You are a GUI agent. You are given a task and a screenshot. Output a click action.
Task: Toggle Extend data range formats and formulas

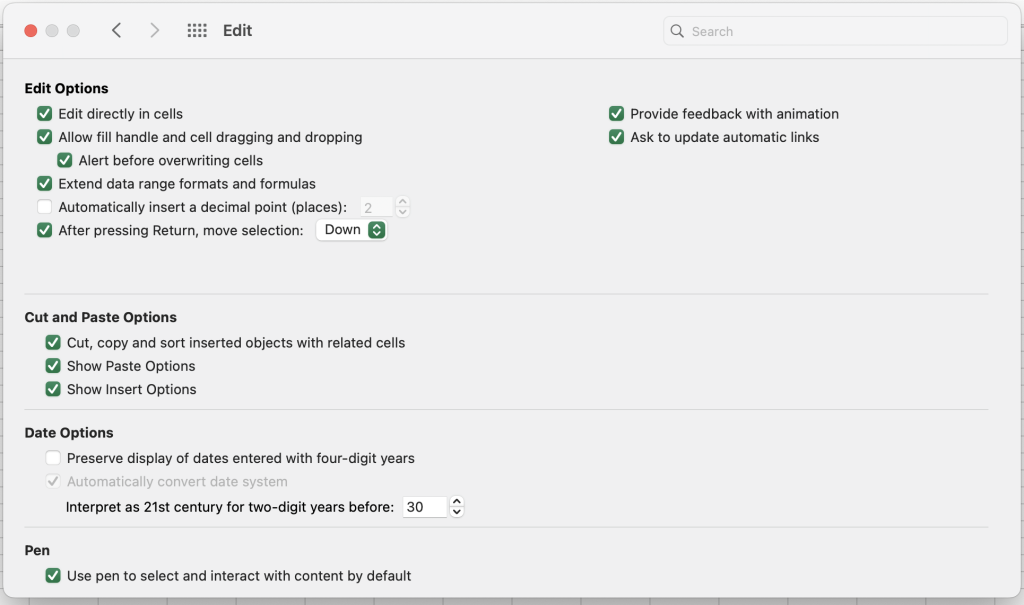coord(45,184)
